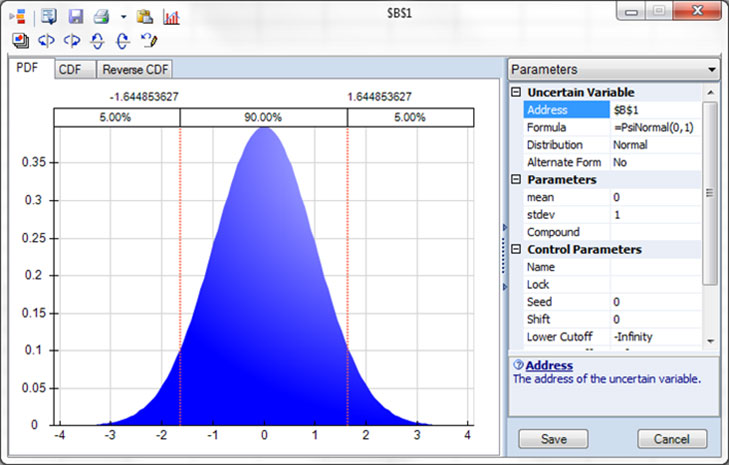Screen dimensions: 729x465
Task: Switch to the Reverse CDF tab
Action: click(x=136, y=69)
